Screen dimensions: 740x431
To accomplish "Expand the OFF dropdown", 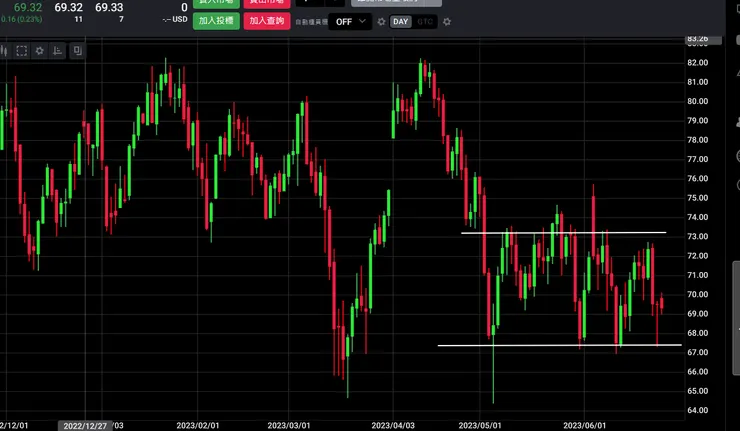I will pos(350,22).
